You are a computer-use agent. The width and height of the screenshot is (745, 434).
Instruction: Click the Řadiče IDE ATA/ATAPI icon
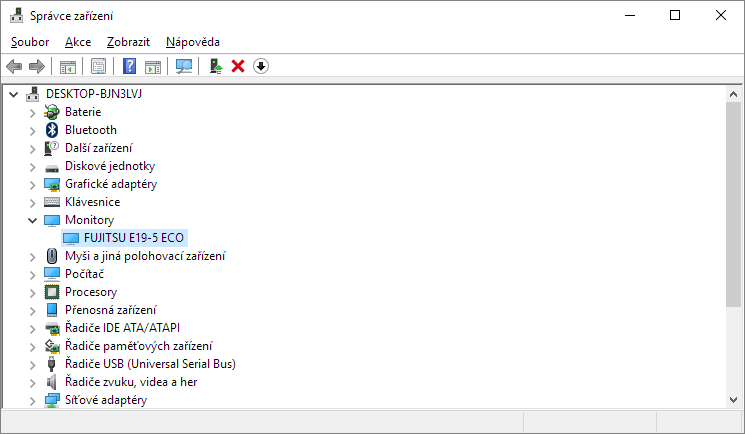pyautogui.click(x=52, y=328)
